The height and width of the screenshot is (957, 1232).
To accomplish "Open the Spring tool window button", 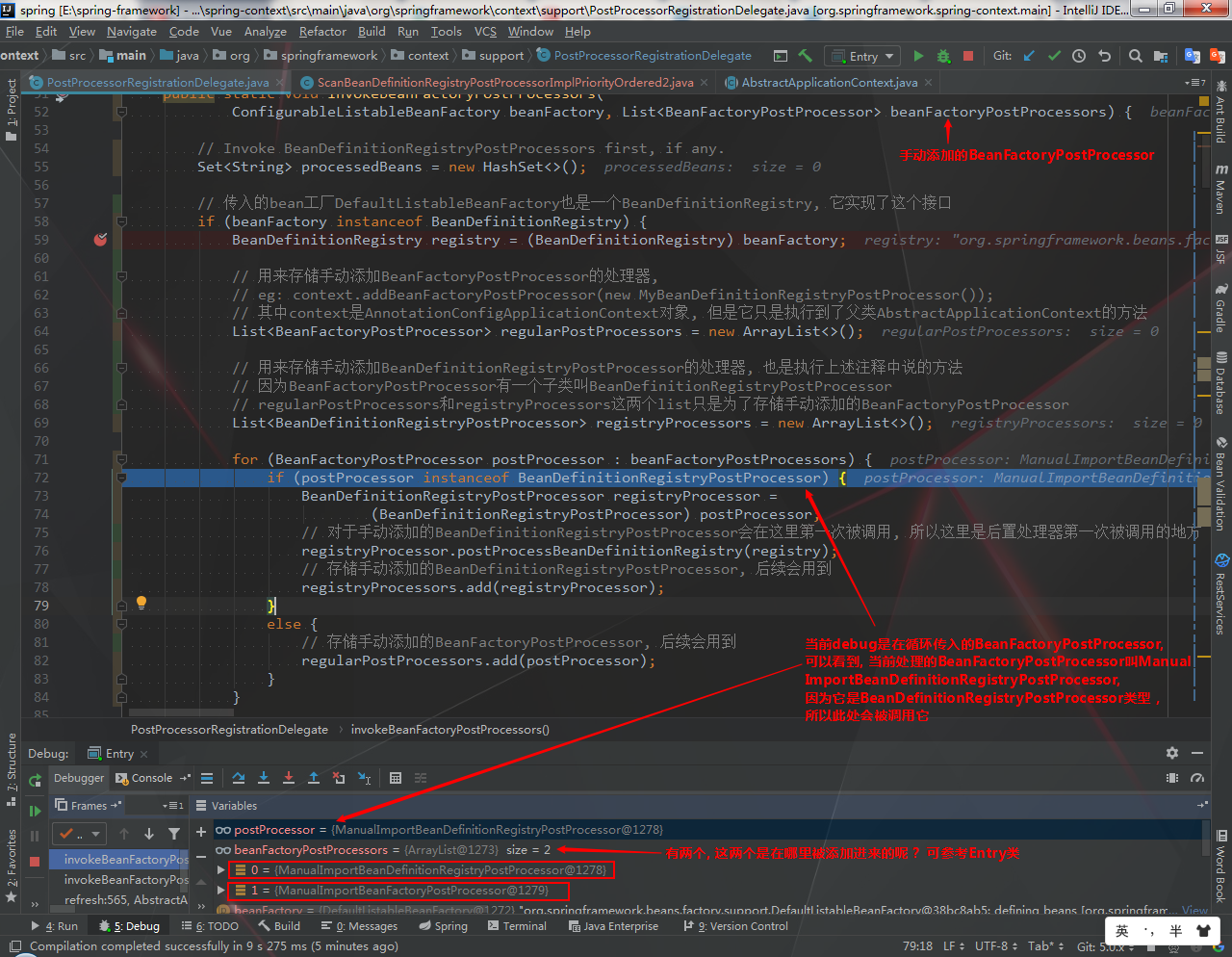I will 444,926.
